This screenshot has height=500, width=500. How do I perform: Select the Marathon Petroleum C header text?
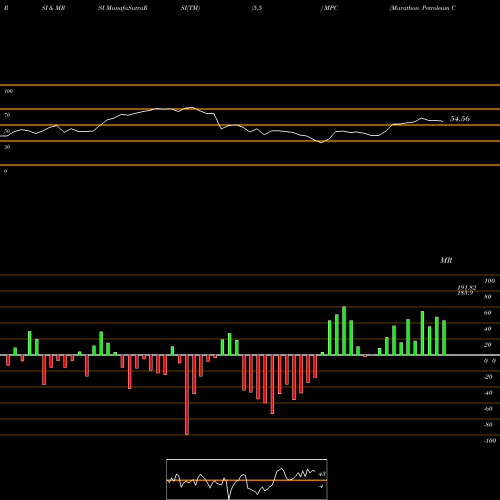tap(423, 8)
